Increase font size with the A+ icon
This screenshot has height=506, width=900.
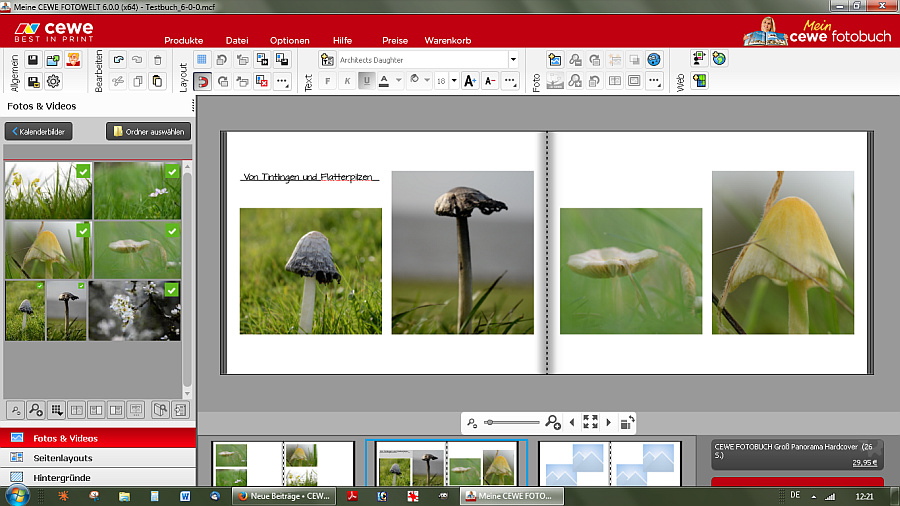470,81
